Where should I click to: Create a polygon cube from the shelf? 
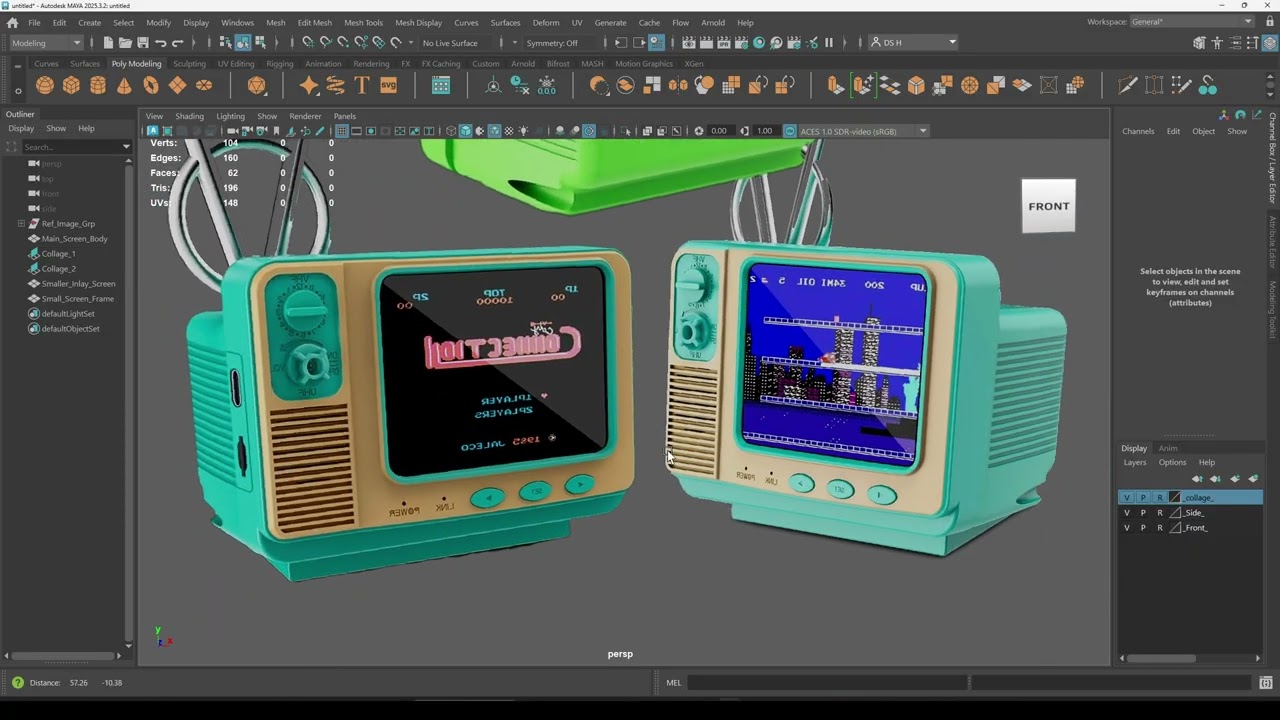click(x=71, y=86)
